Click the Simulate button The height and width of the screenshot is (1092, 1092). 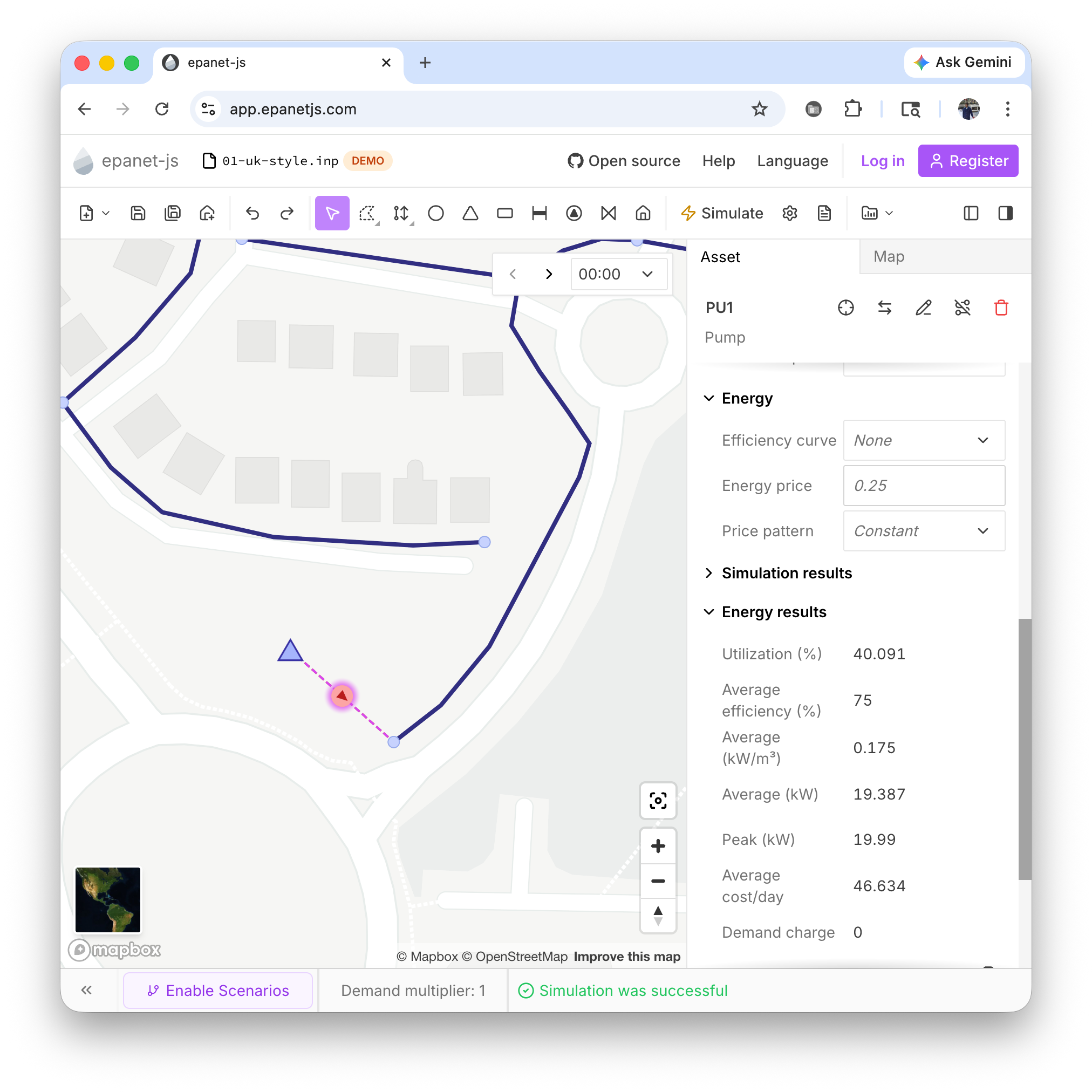point(722,213)
